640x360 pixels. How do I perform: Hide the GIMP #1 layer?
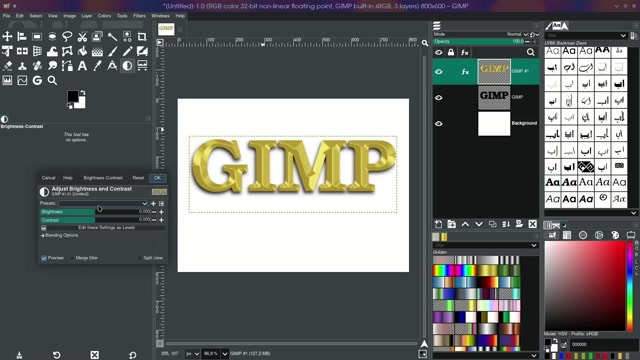coord(439,71)
